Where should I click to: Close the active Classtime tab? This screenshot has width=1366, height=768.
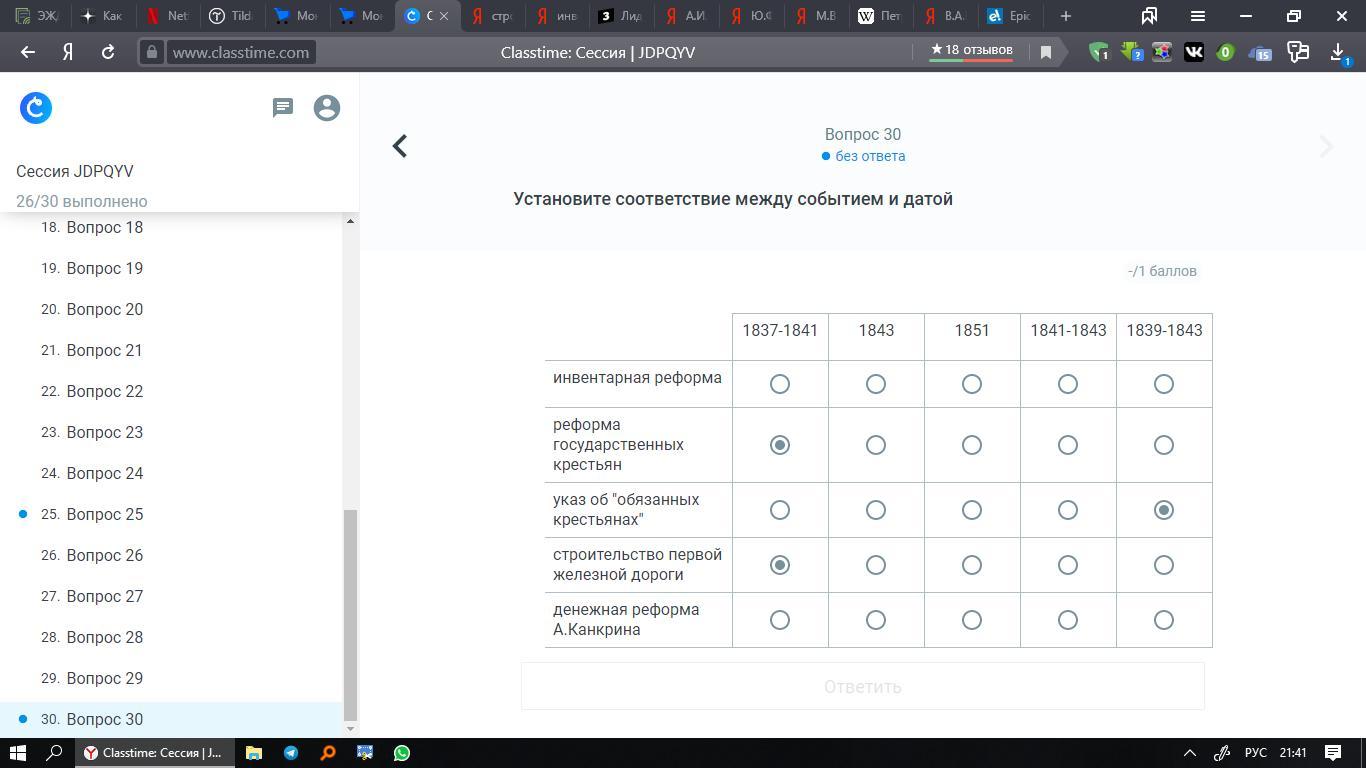click(444, 16)
